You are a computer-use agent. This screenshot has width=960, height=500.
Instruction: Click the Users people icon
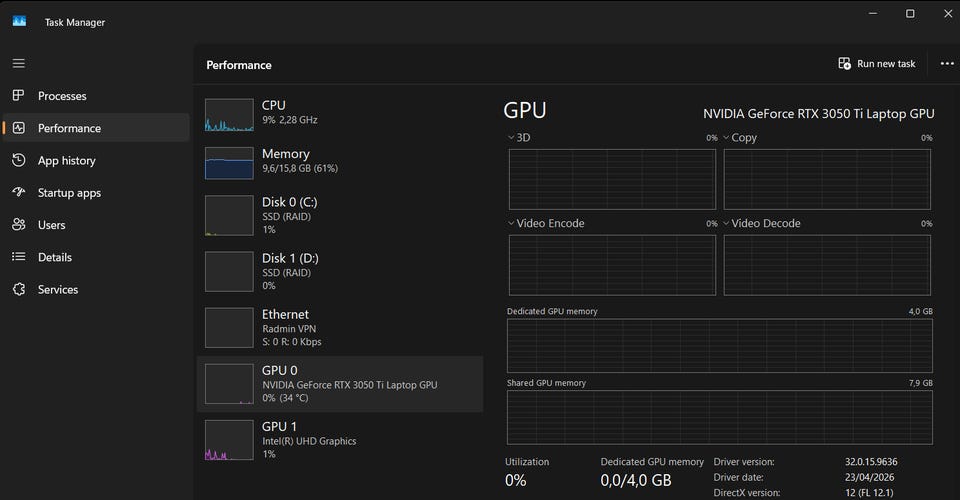pyautogui.click(x=18, y=225)
